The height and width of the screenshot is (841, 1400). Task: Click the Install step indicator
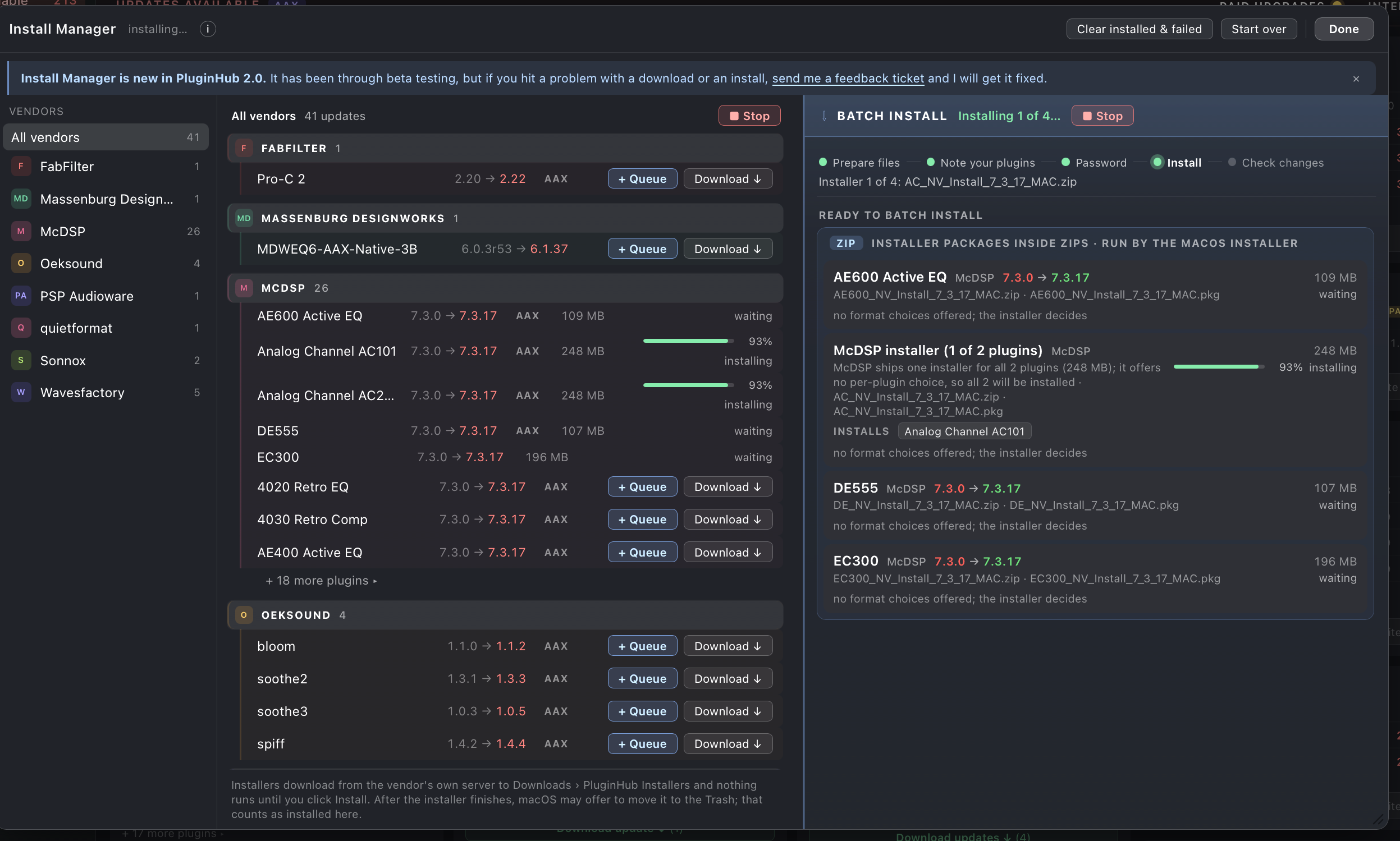1177,163
